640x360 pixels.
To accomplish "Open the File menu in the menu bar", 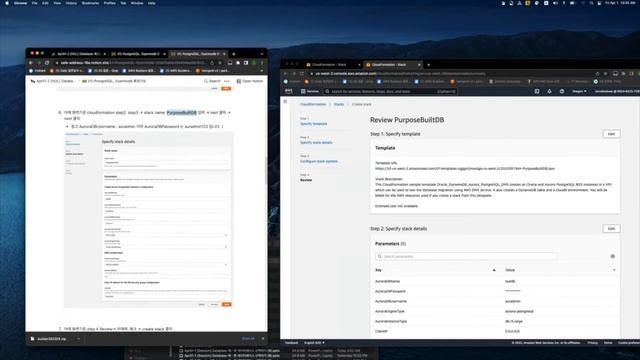I will click(x=35, y=3).
